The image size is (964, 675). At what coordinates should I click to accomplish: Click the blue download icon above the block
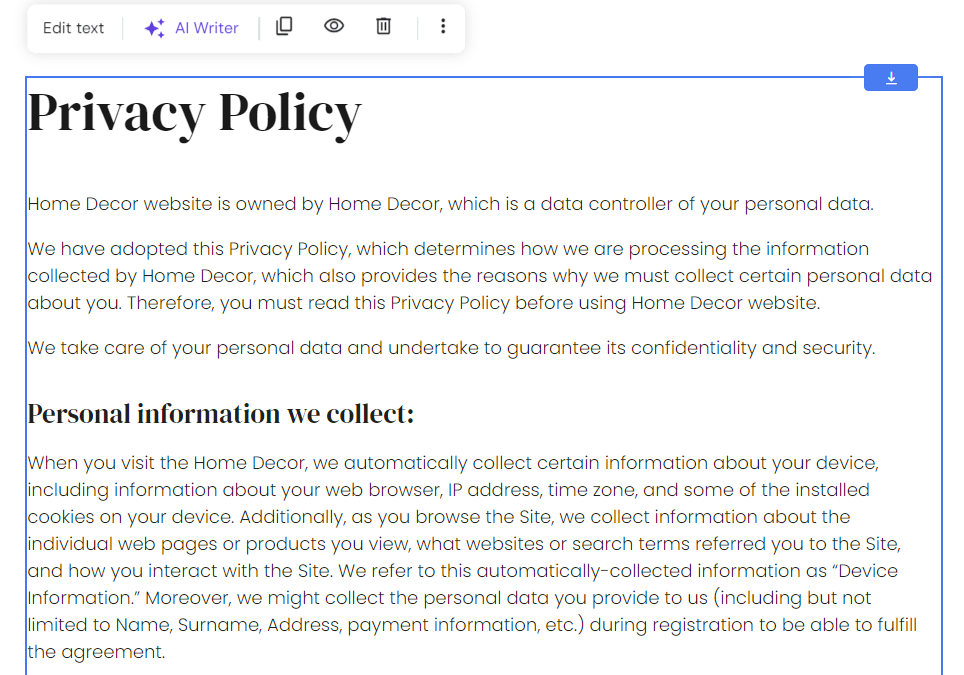pyautogui.click(x=890, y=77)
